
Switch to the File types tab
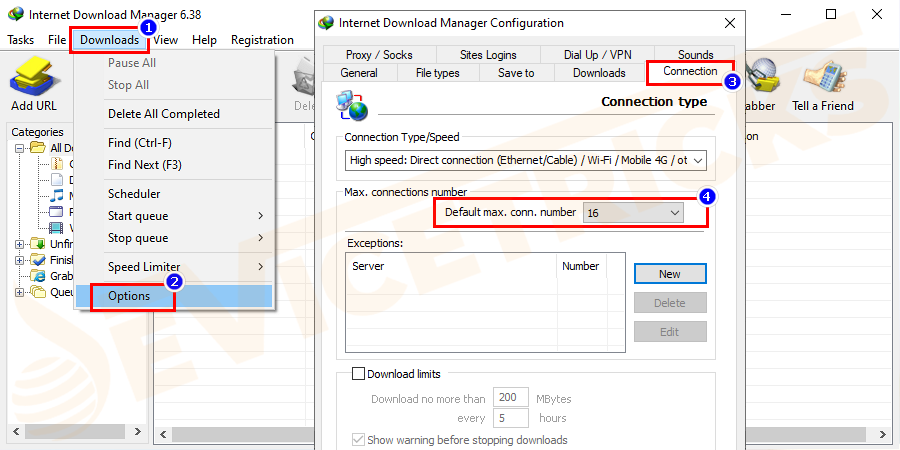tap(438, 73)
